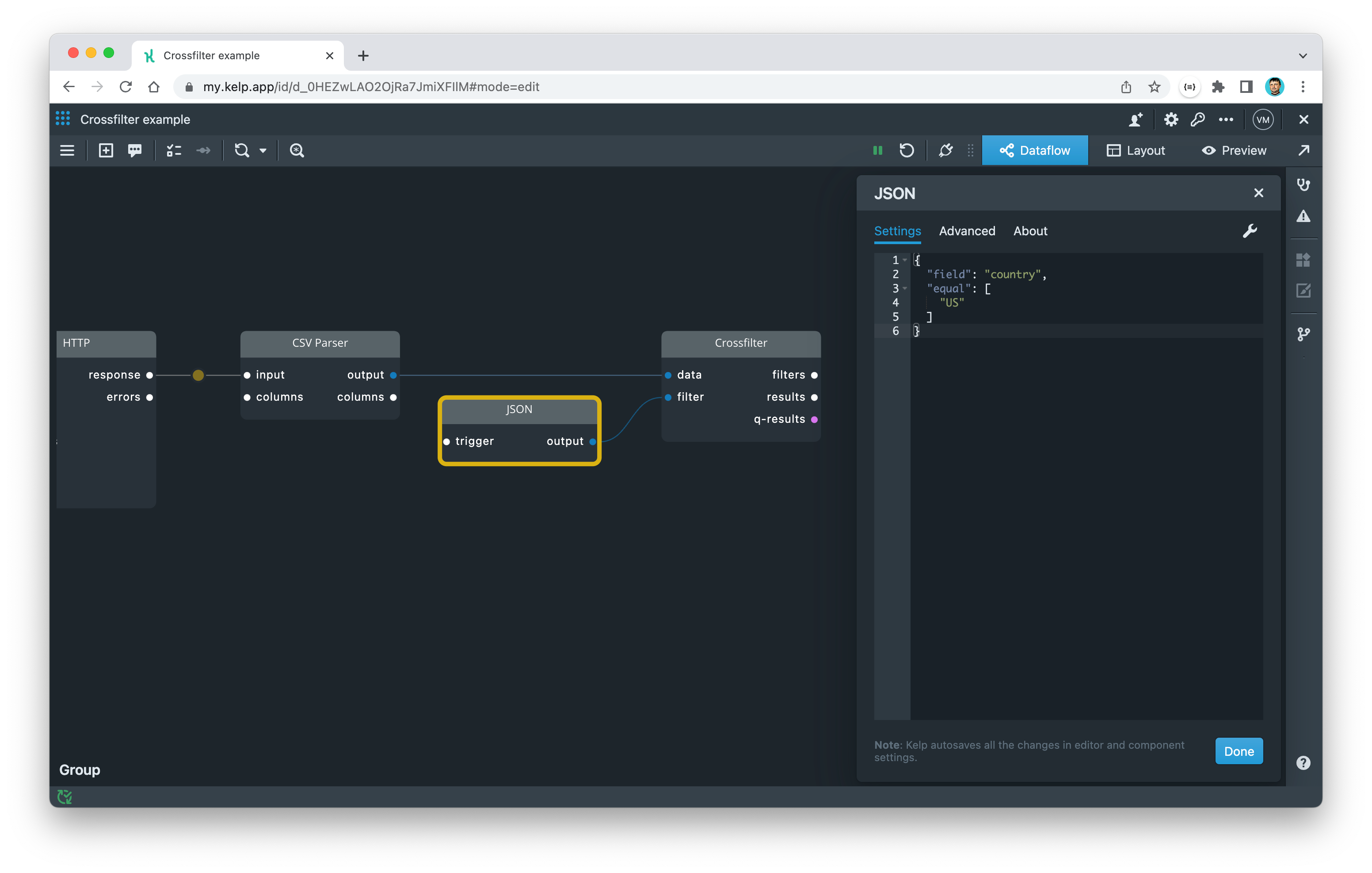Click the Crossfilter node header
The image size is (1372, 873).
(741, 343)
